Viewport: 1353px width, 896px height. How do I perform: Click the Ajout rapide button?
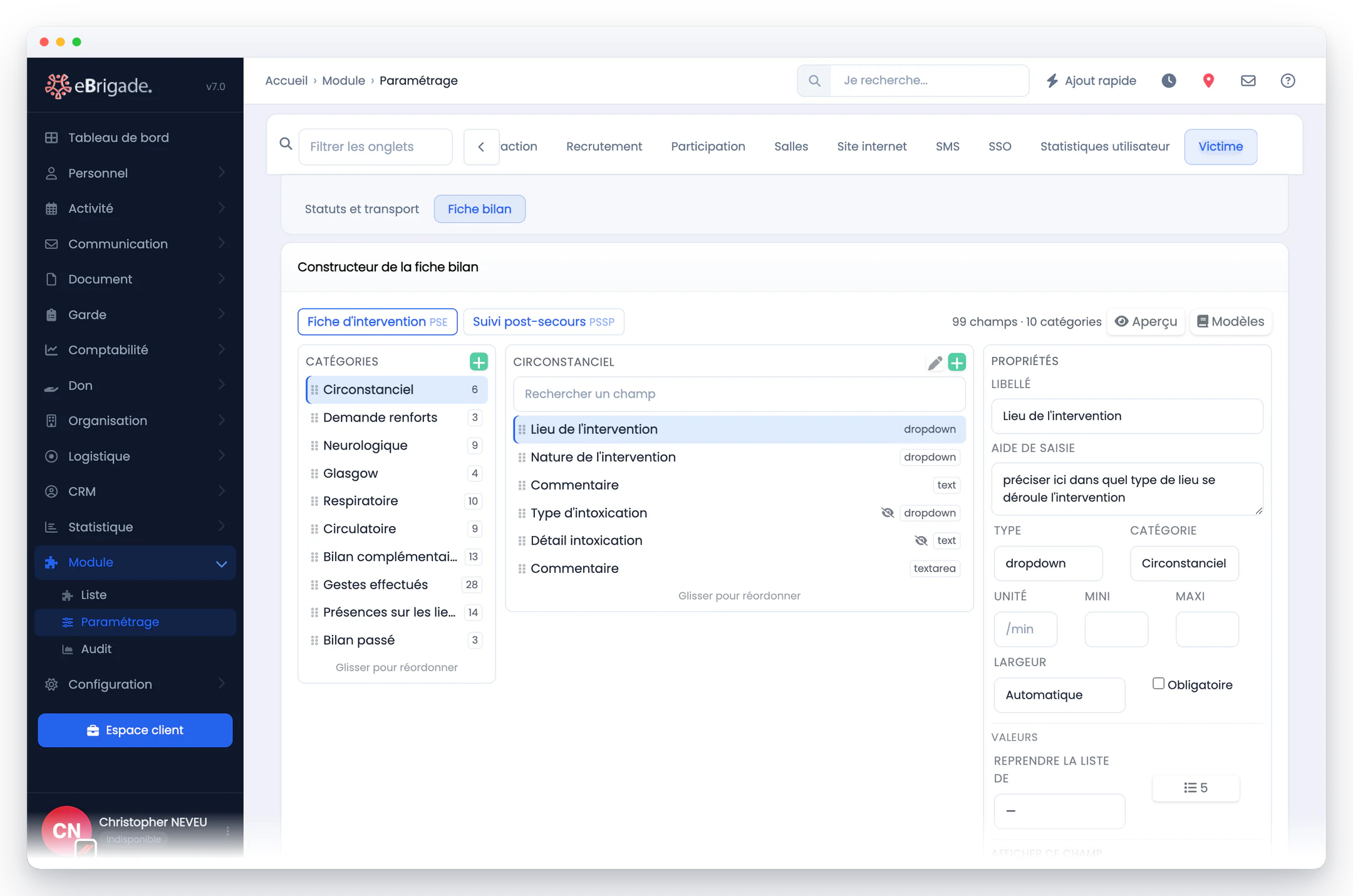[x=1091, y=81]
